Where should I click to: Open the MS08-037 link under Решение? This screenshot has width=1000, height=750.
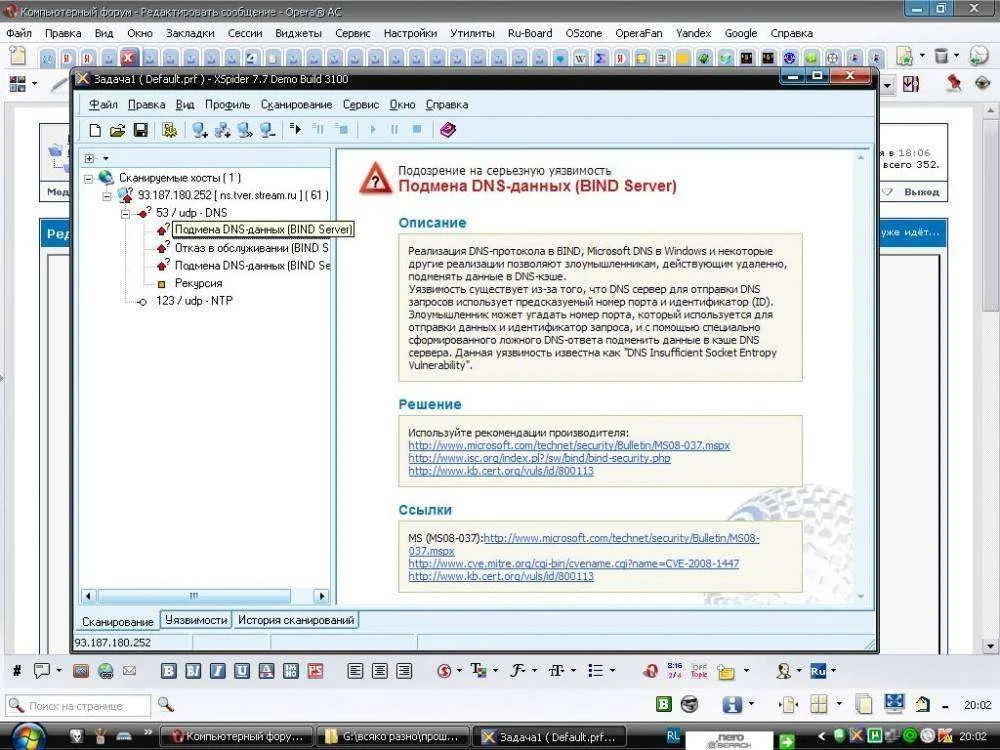pyautogui.click(x=569, y=445)
